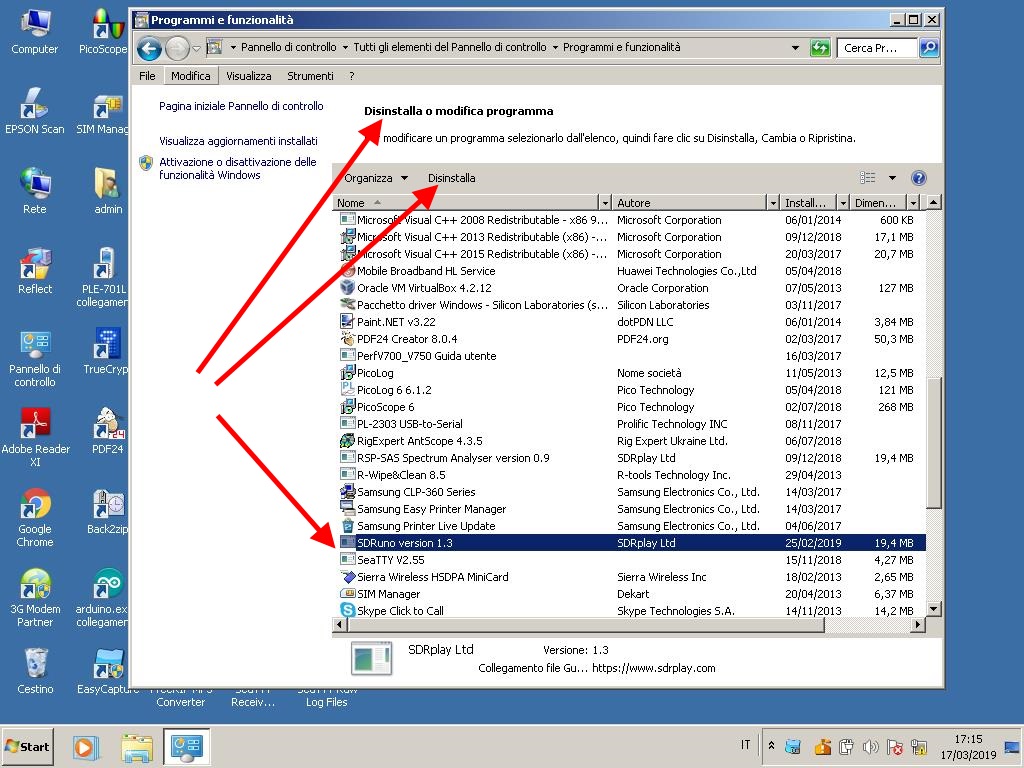Image resolution: width=1024 pixels, height=768 pixels.
Task: Select the Reflect desktop shortcut
Action: pyautogui.click(x=35, y=271)
